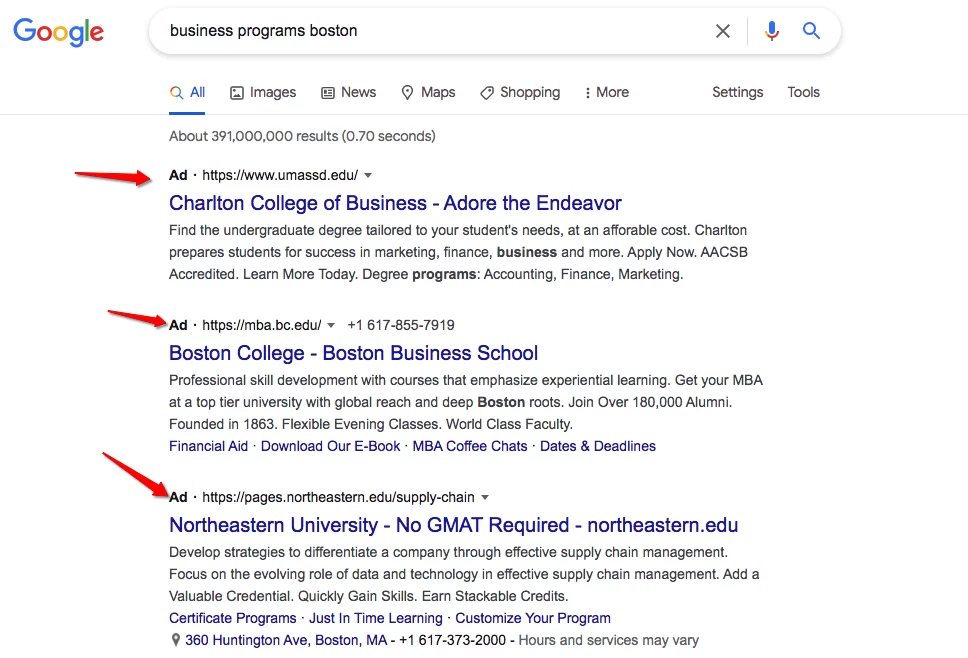Start voice search with microphone icon

772,31
